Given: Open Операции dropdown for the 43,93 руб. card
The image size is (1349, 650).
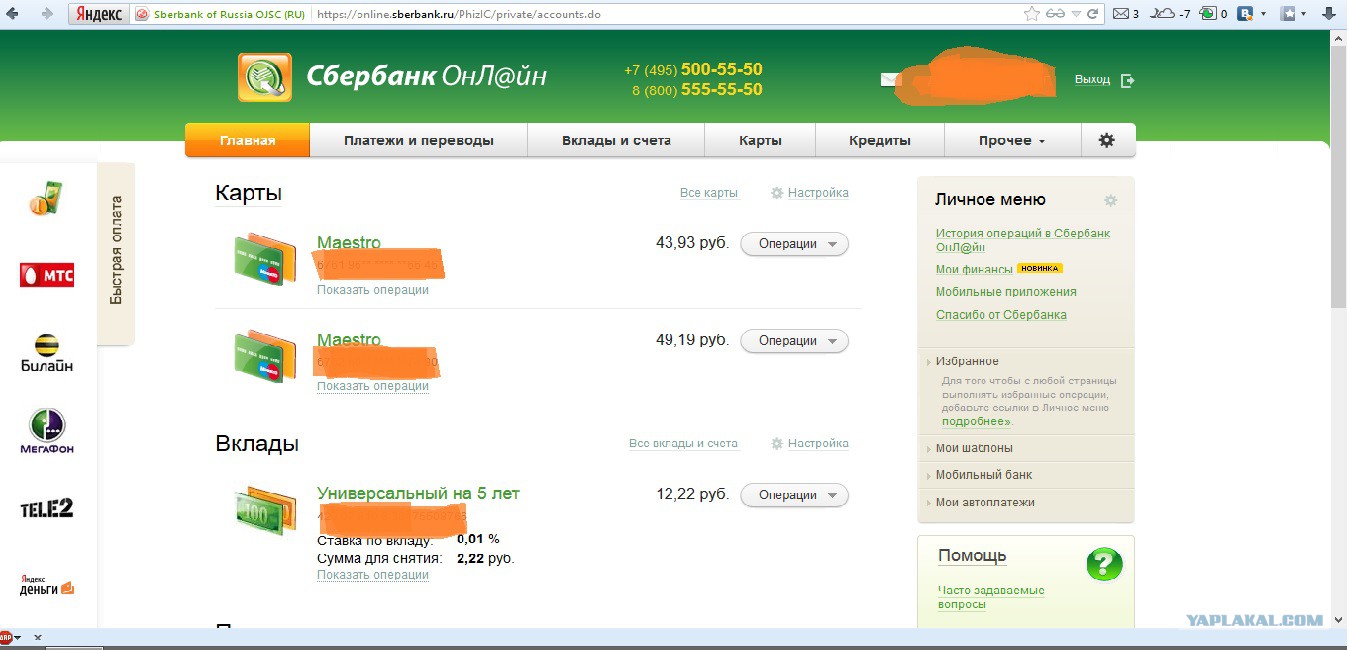Looking at the screenshot, I should click(x=794, y=244).
